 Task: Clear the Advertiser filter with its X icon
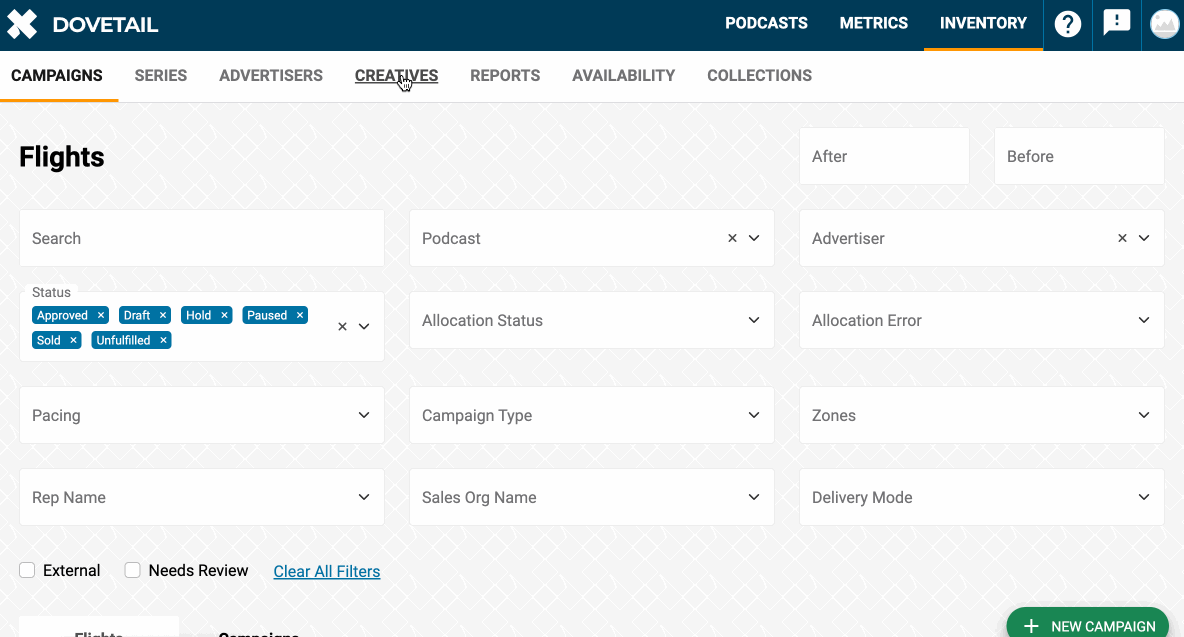point(1121,238)
